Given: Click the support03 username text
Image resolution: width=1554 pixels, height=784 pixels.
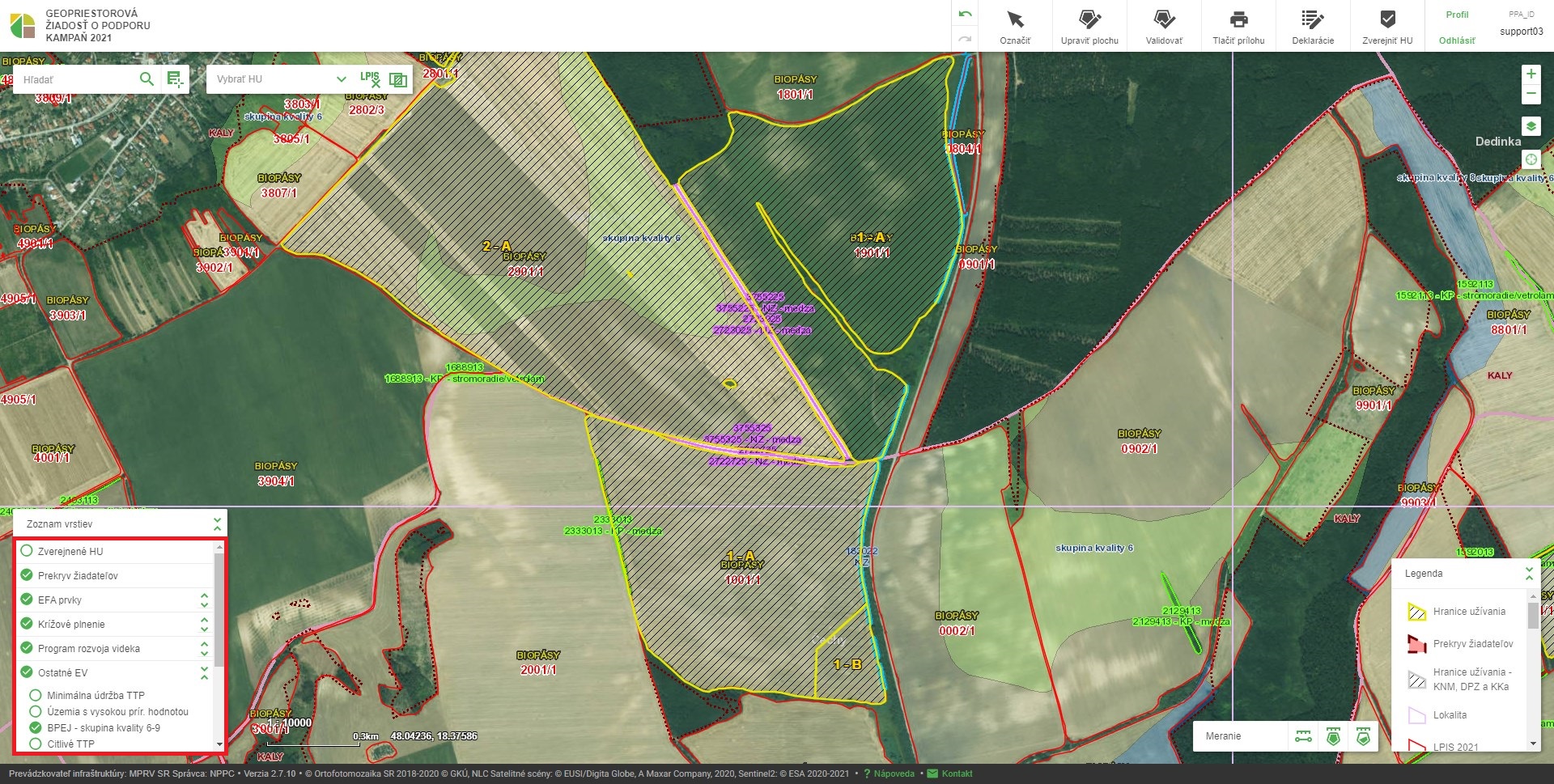Looking at the screenshot, I should tap(1522, 32).
